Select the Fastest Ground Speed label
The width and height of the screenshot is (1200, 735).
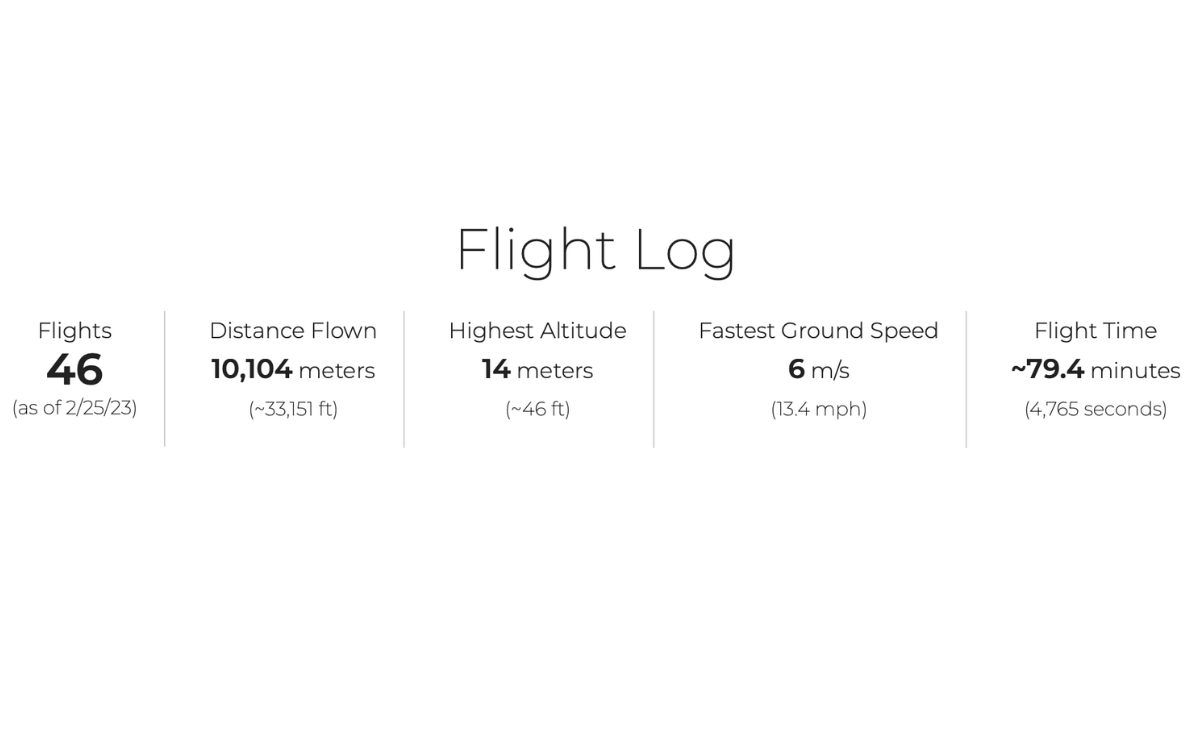pos(818,331)
